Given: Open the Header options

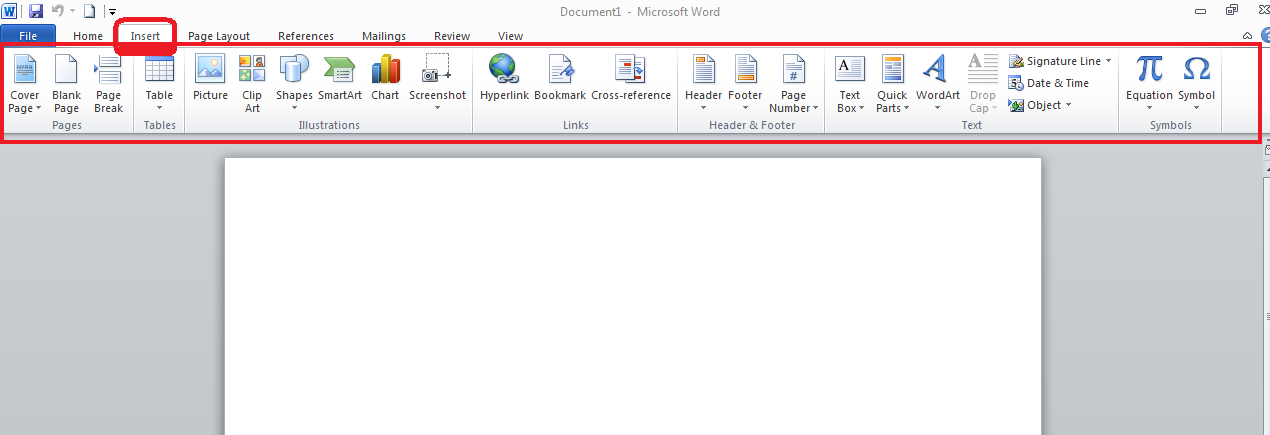Looking at the screenshot, I should tap(703, 83).
